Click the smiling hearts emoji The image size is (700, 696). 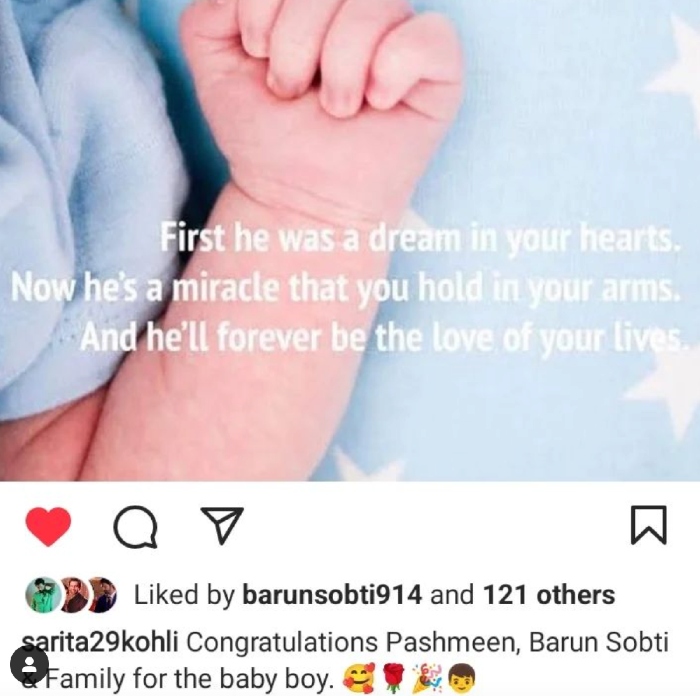[x=358, y=679]
